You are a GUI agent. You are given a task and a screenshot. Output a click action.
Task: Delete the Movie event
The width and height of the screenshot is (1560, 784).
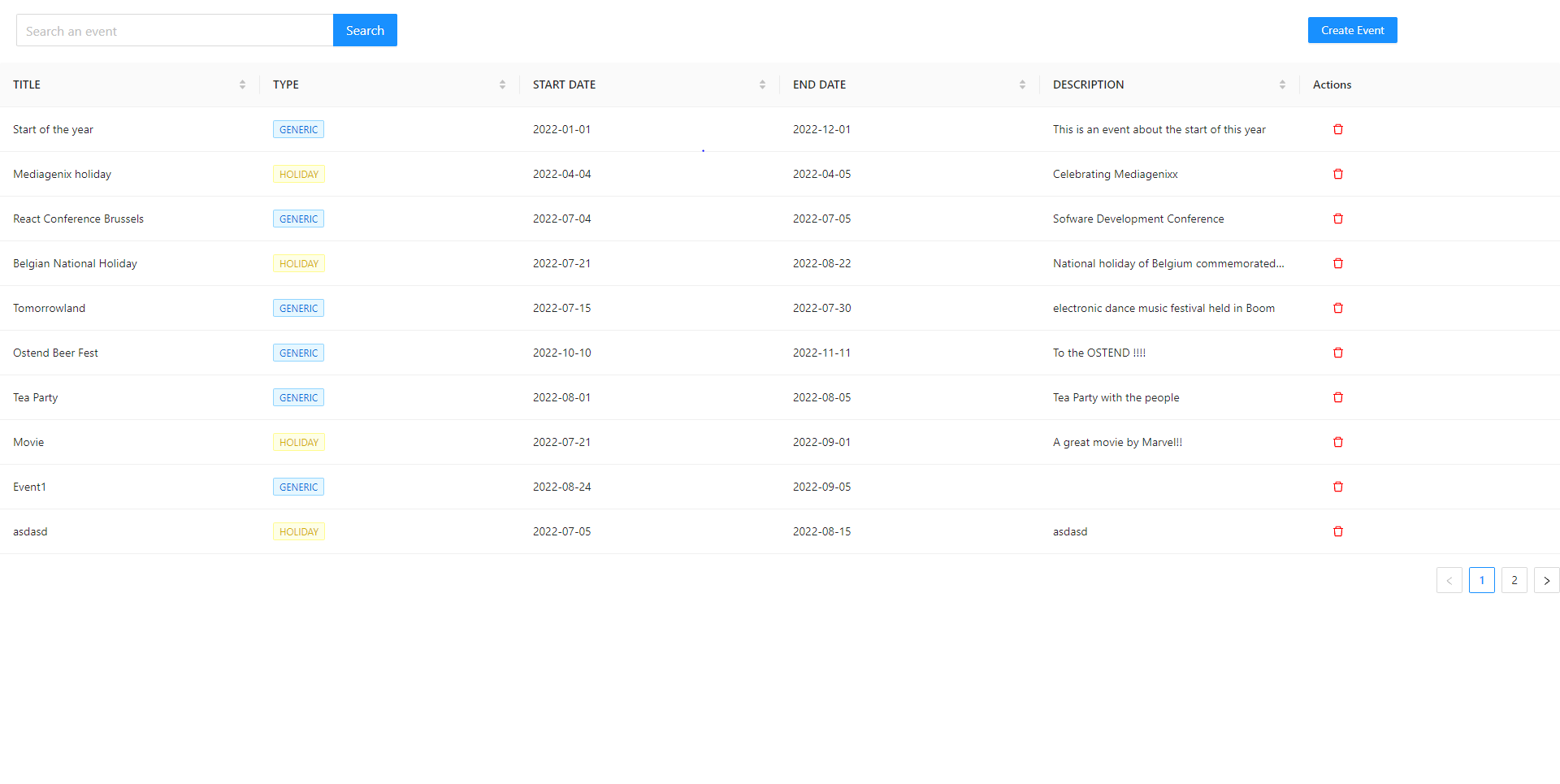coord(1338,442)
